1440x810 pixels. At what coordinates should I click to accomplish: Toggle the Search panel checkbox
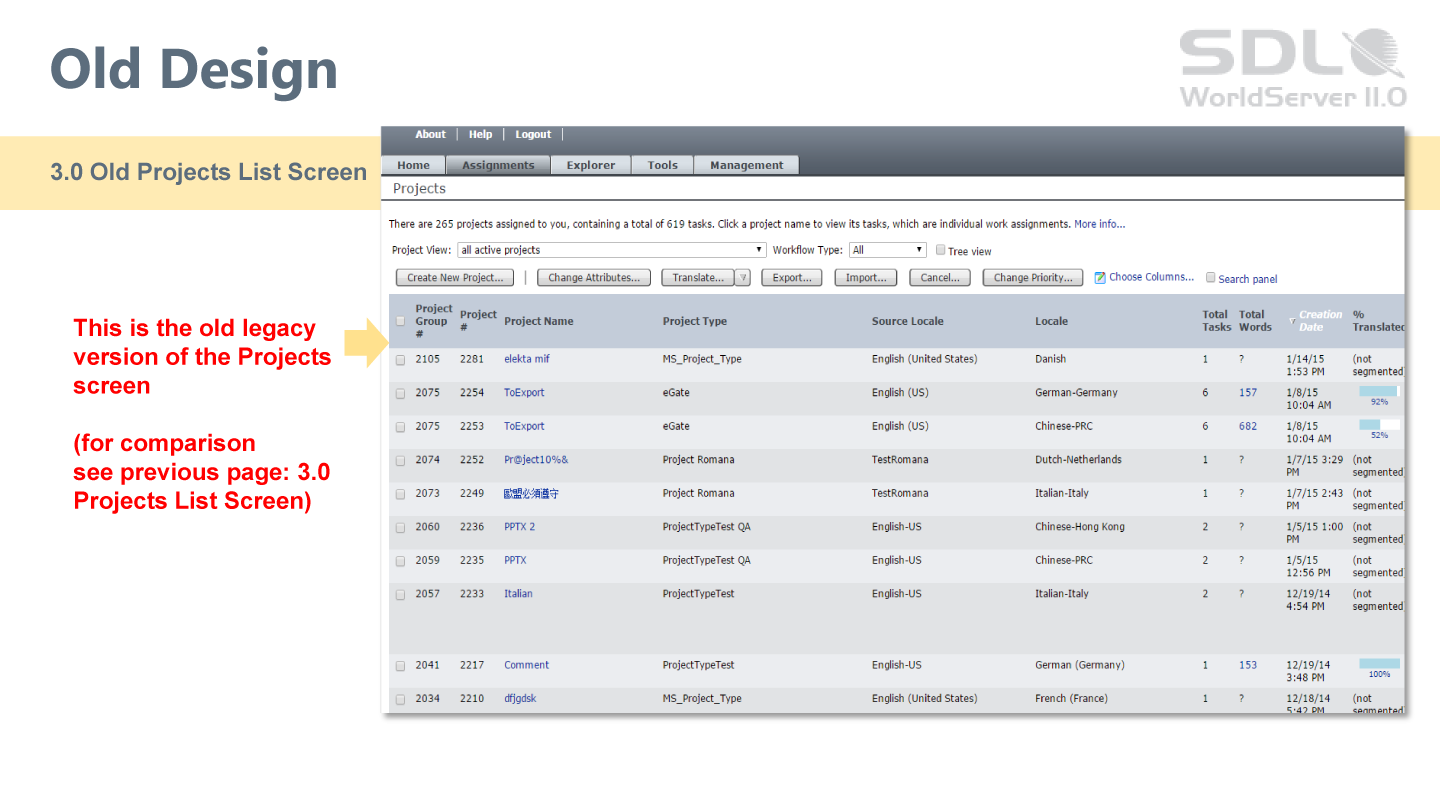tap(1211, 278)
